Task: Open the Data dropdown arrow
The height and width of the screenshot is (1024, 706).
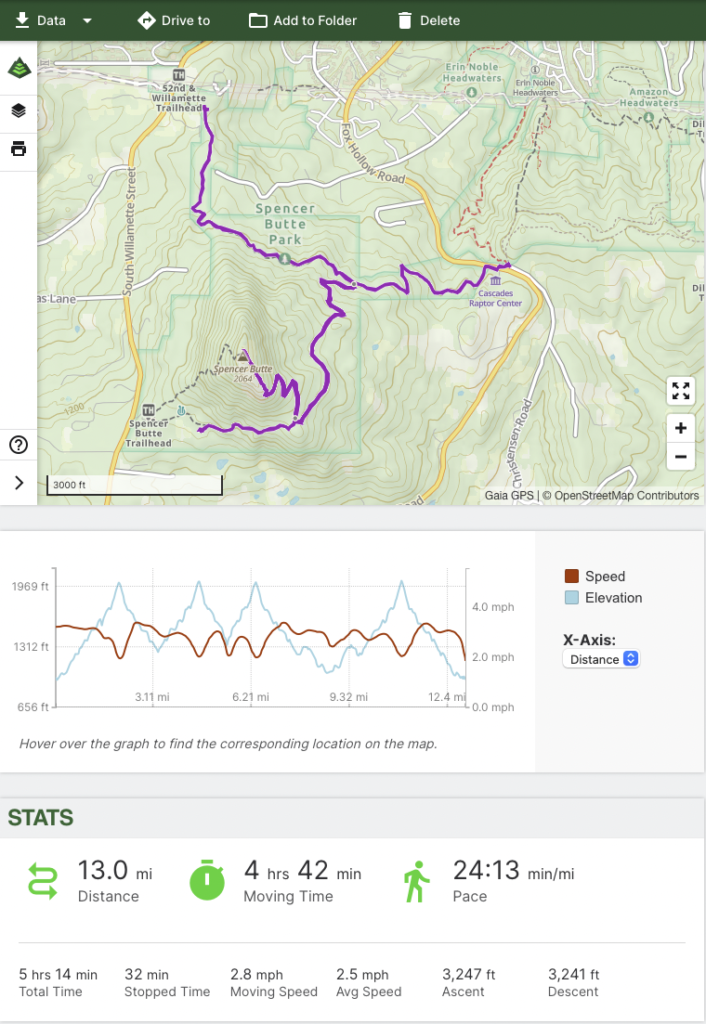Action: pyautogui.click(x=88, y=21)
